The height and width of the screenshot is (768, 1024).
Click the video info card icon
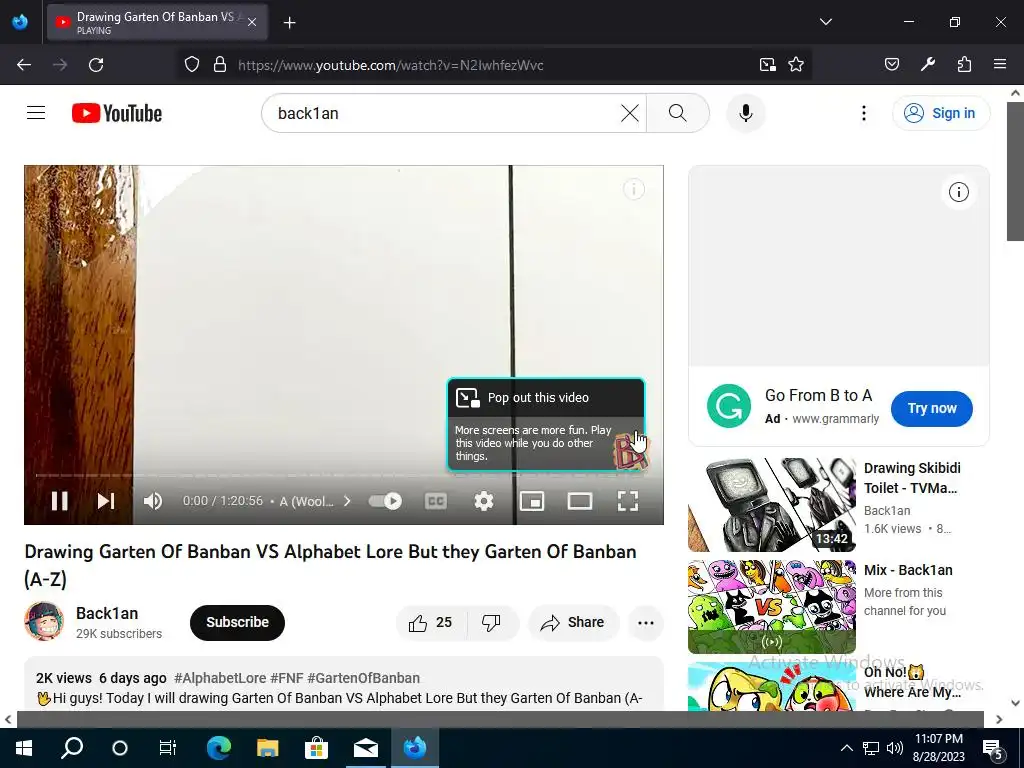(x=633, y=189)
